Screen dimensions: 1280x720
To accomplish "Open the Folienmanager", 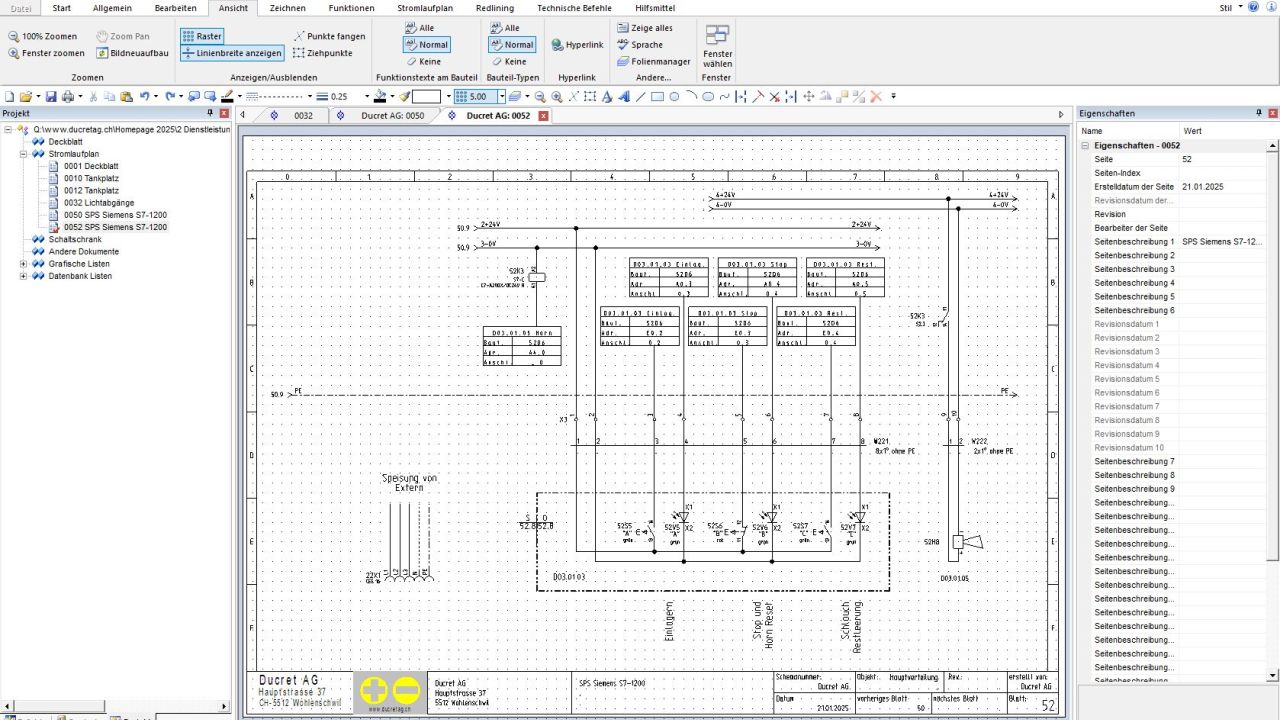I will pos(654,61).
